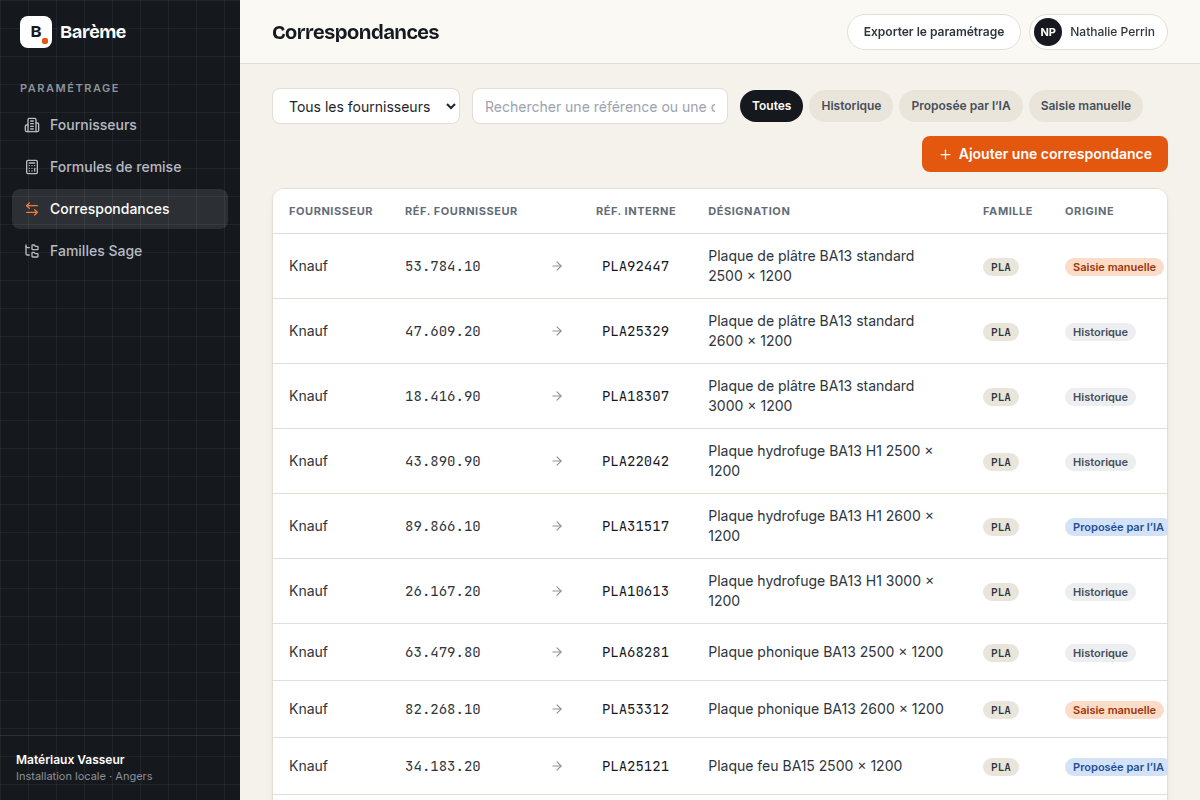The width and height of the screenshot is (1200, 800).
Task: Click the Réf. fournisseur column header
Action: (x=461, y=211)
